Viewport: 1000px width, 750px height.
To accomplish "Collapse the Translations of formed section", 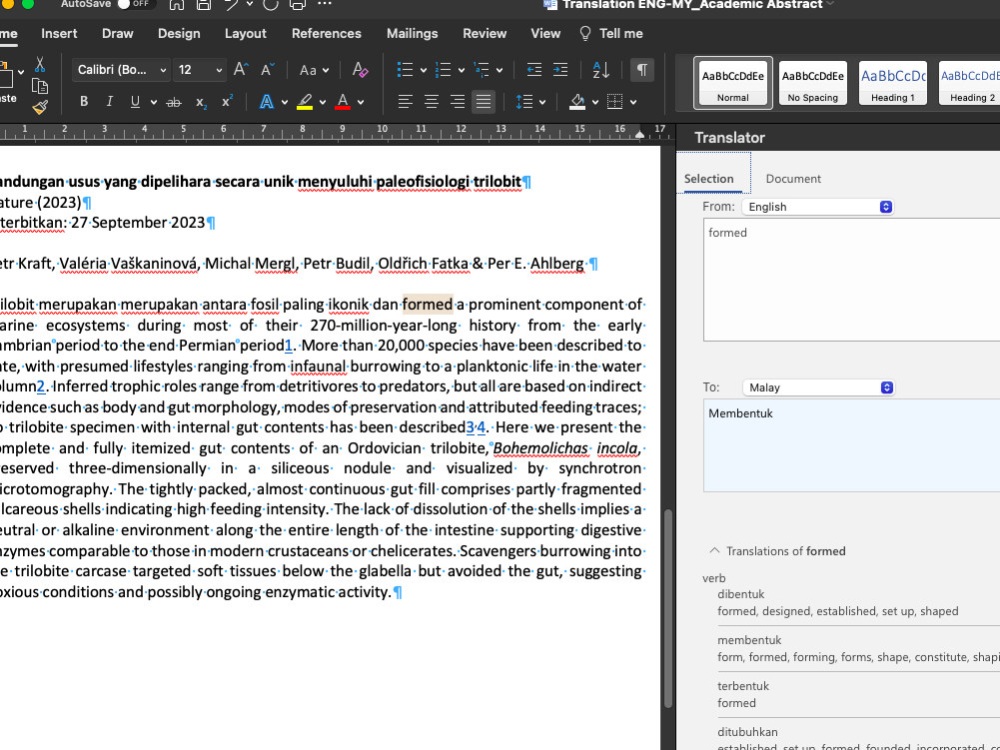I will coord(714,551).
